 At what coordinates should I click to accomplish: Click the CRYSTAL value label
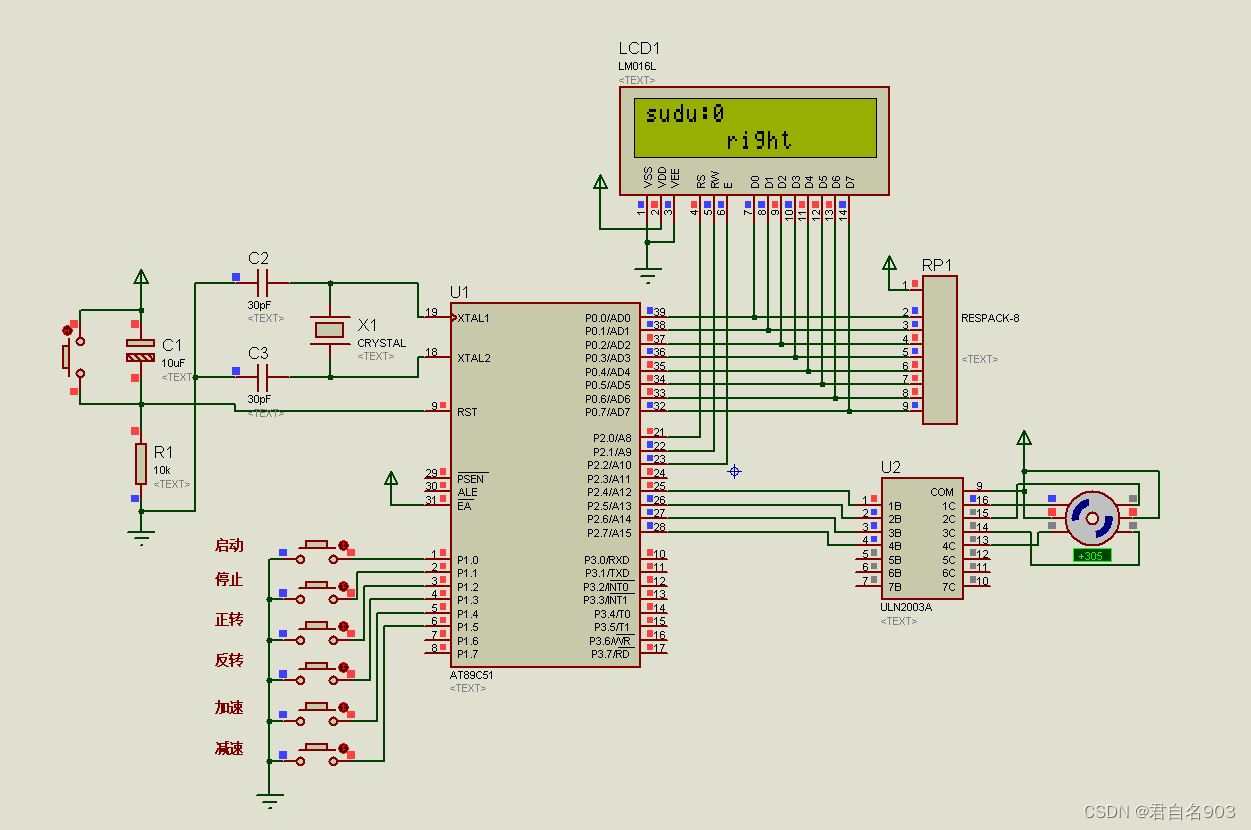382,343
